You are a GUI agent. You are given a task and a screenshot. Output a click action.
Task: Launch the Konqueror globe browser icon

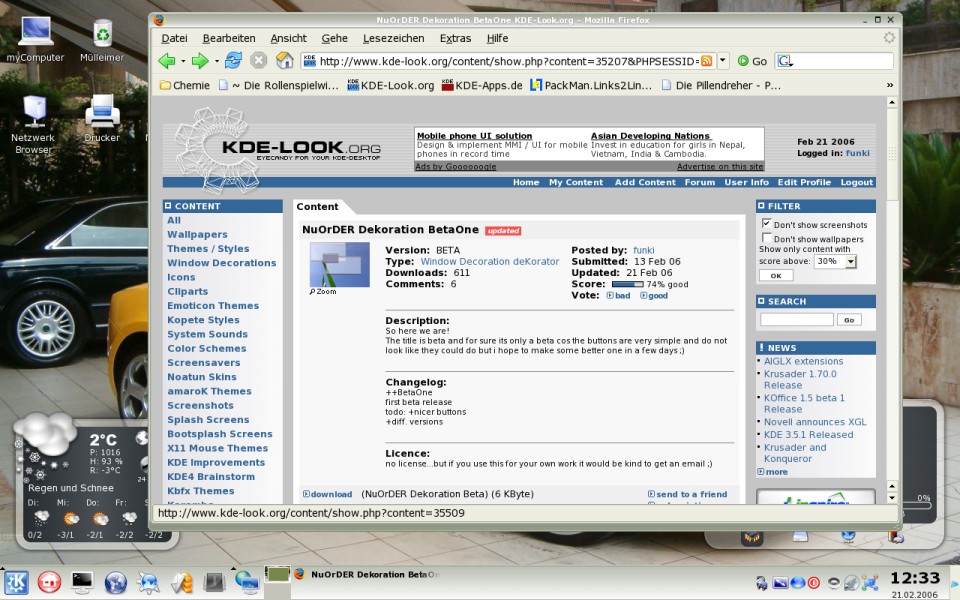click(x=116, y=582)
